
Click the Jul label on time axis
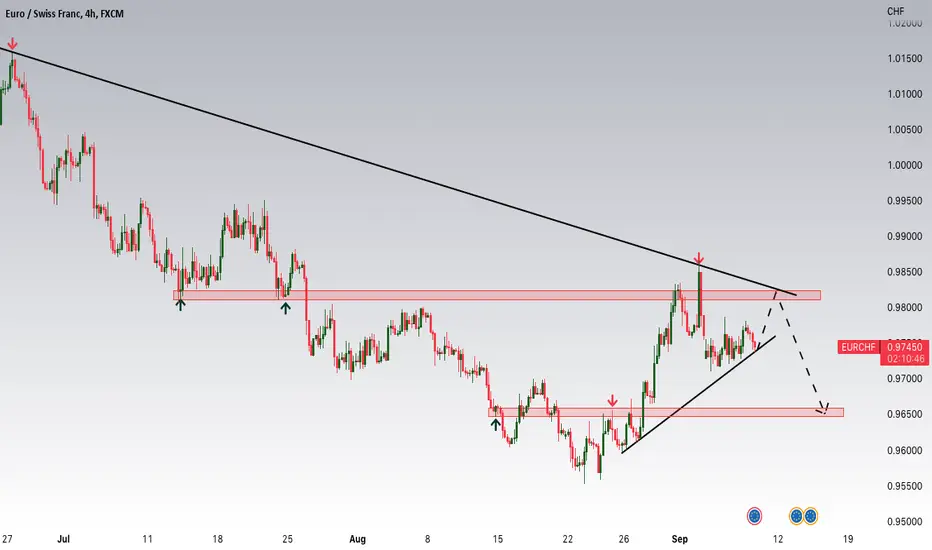coord(63,539)
